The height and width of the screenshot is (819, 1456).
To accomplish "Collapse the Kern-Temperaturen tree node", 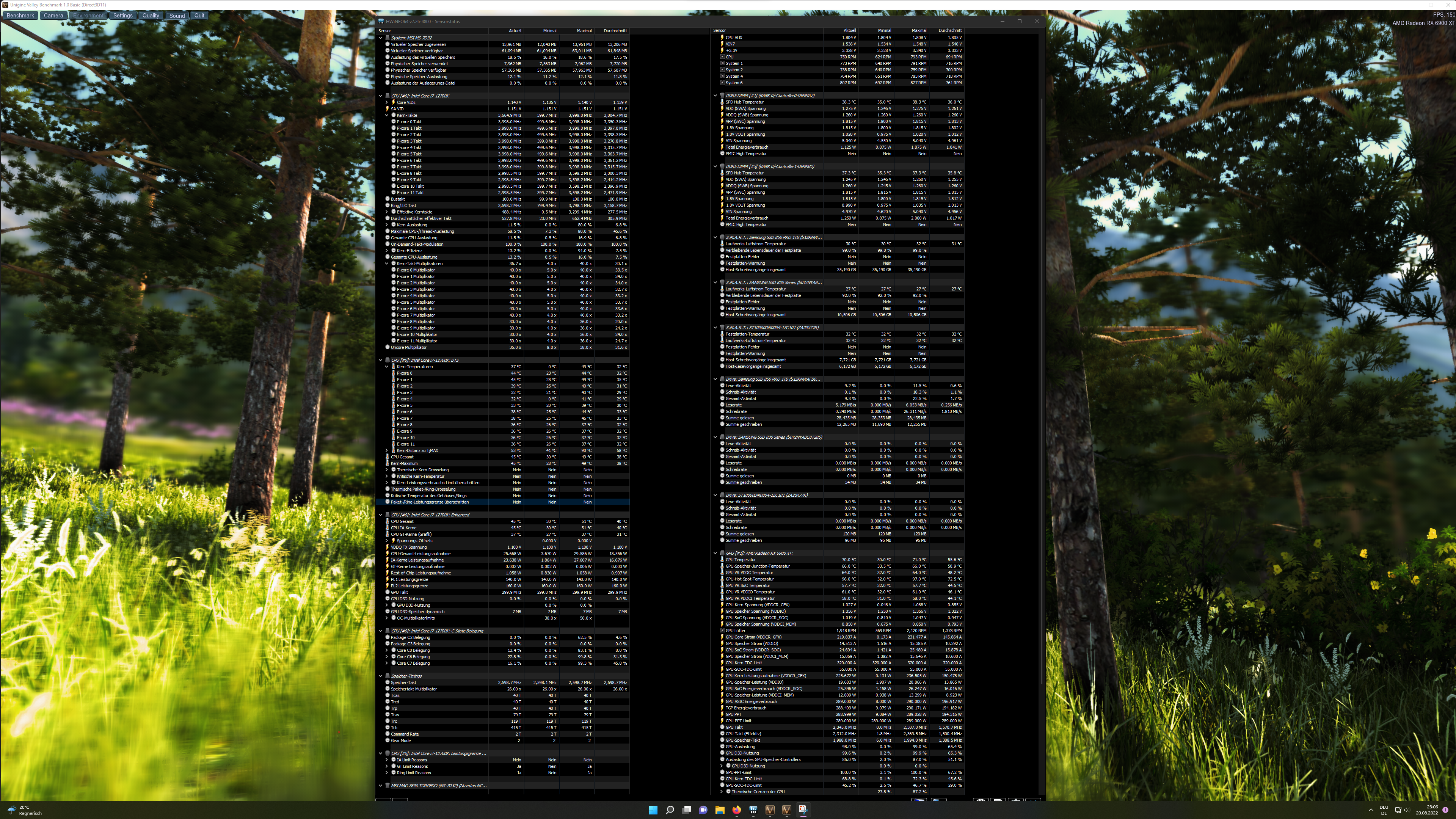I will tap(387, 367).
